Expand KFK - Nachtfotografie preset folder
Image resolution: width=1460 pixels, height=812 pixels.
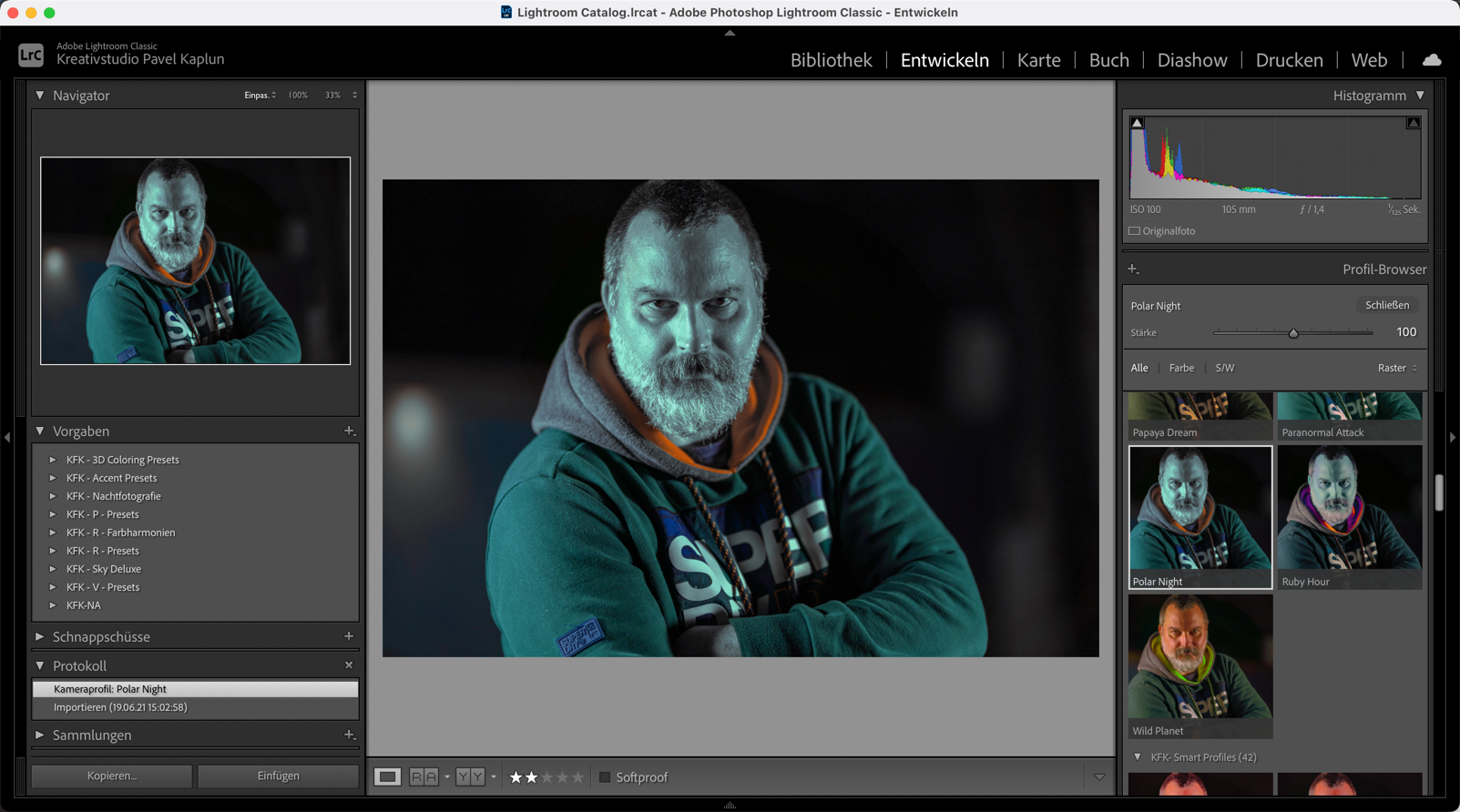[x=53, y=496]
